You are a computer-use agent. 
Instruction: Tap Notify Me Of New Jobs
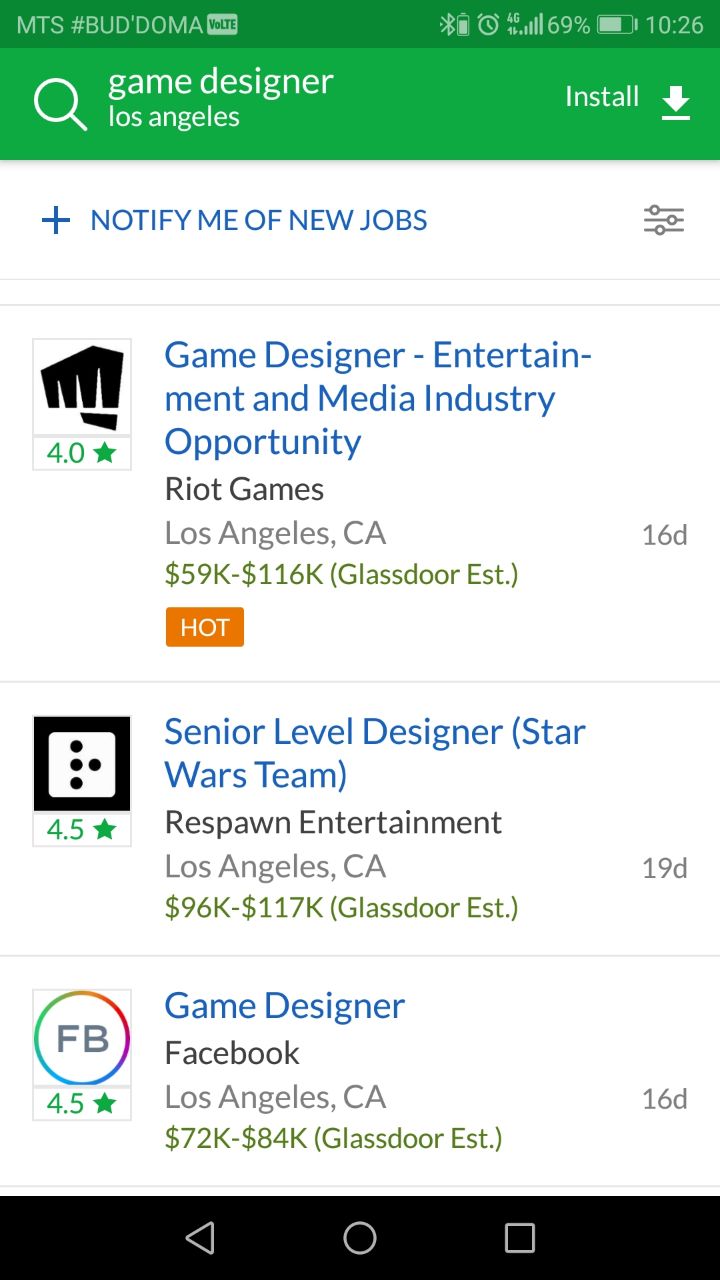259,220
